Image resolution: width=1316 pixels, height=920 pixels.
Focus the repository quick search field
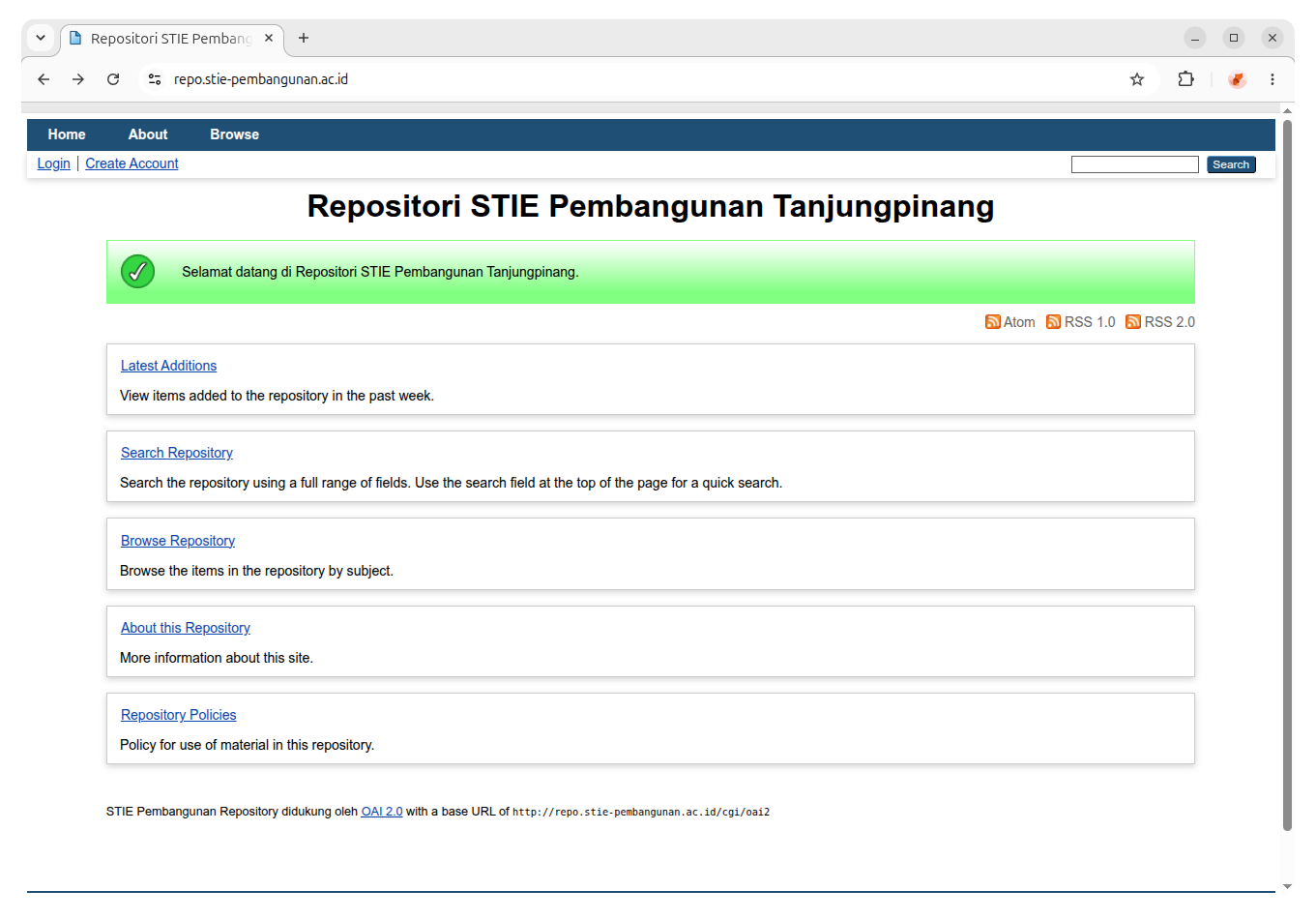coord(1135,164)
